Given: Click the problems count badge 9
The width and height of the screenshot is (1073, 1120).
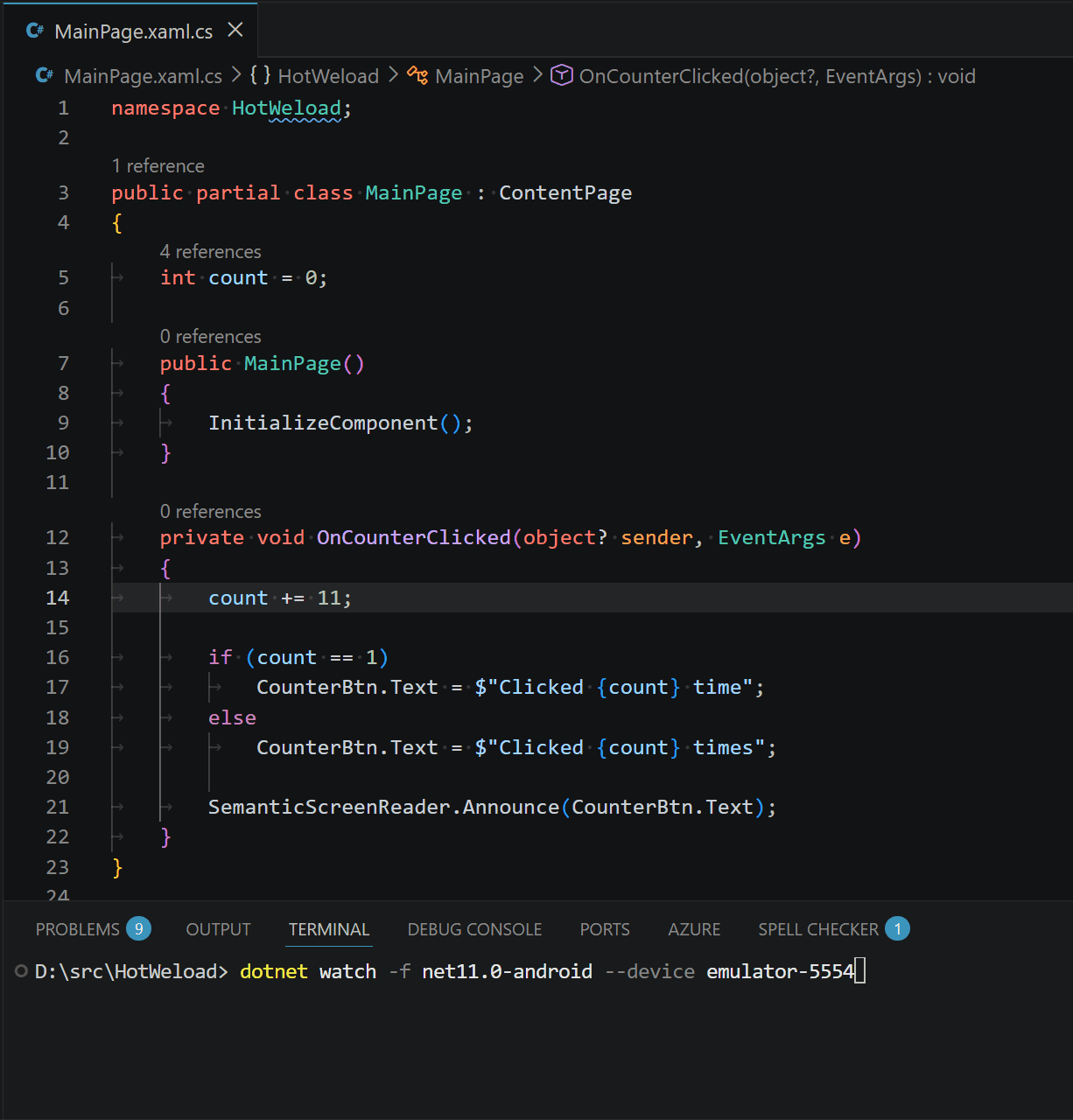Looking at the screenshot, I should (138, 928).
